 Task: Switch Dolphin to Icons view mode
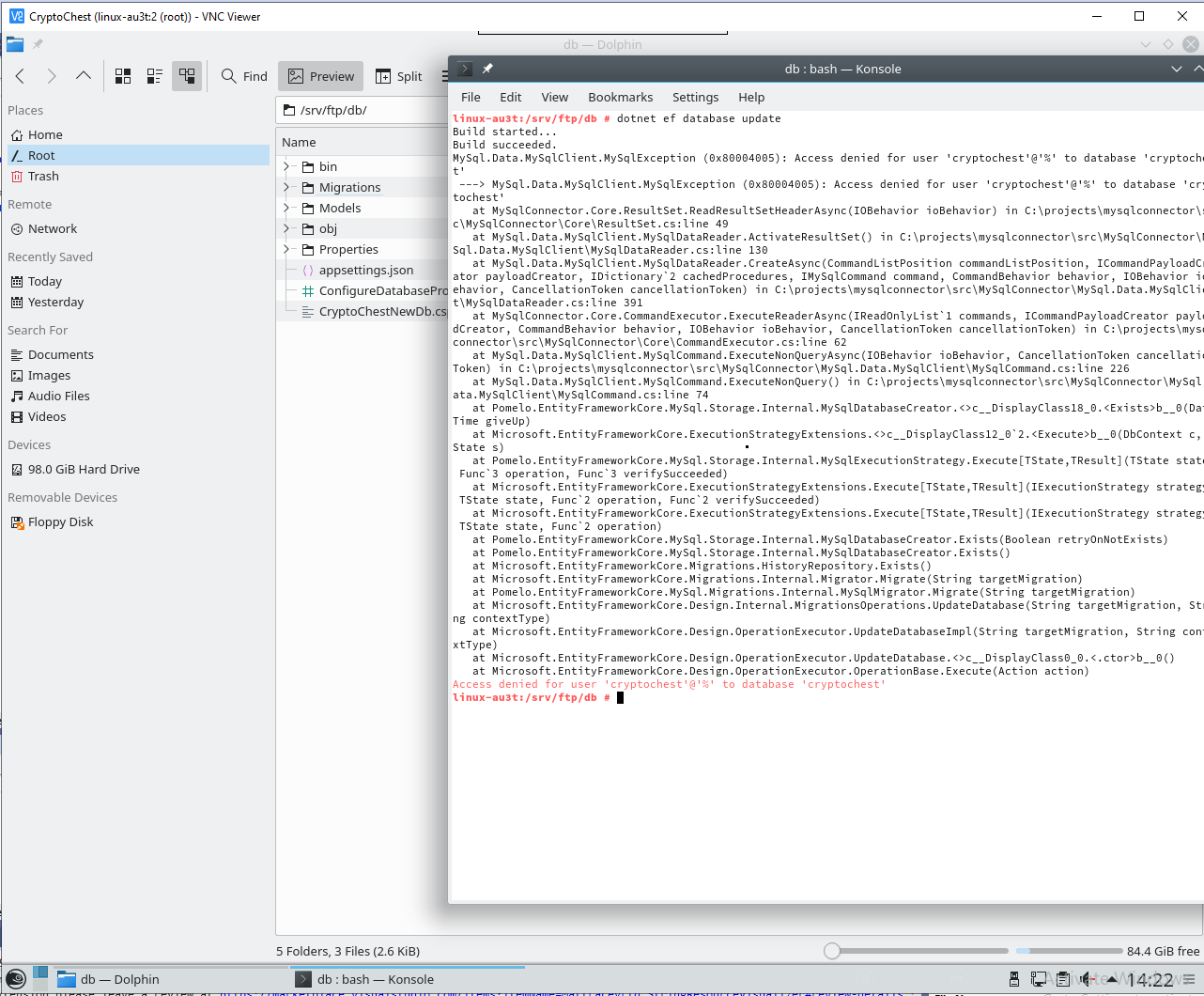pyautogui.click(x=123, y=76)
